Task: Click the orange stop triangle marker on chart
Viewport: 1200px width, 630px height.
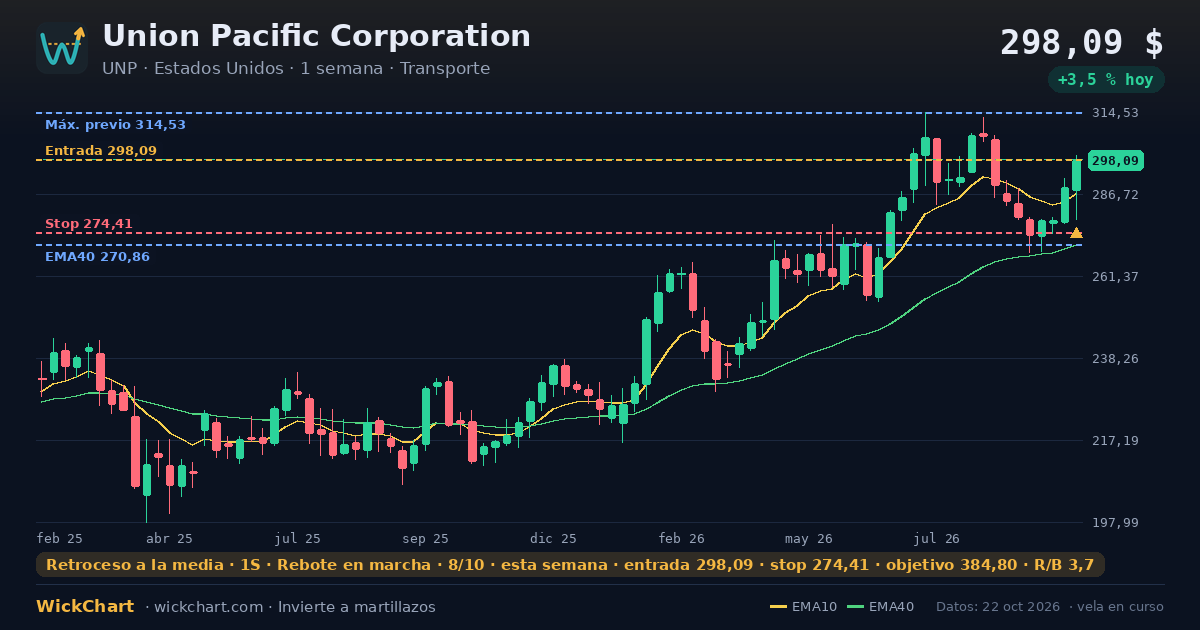Action: 1076,233
